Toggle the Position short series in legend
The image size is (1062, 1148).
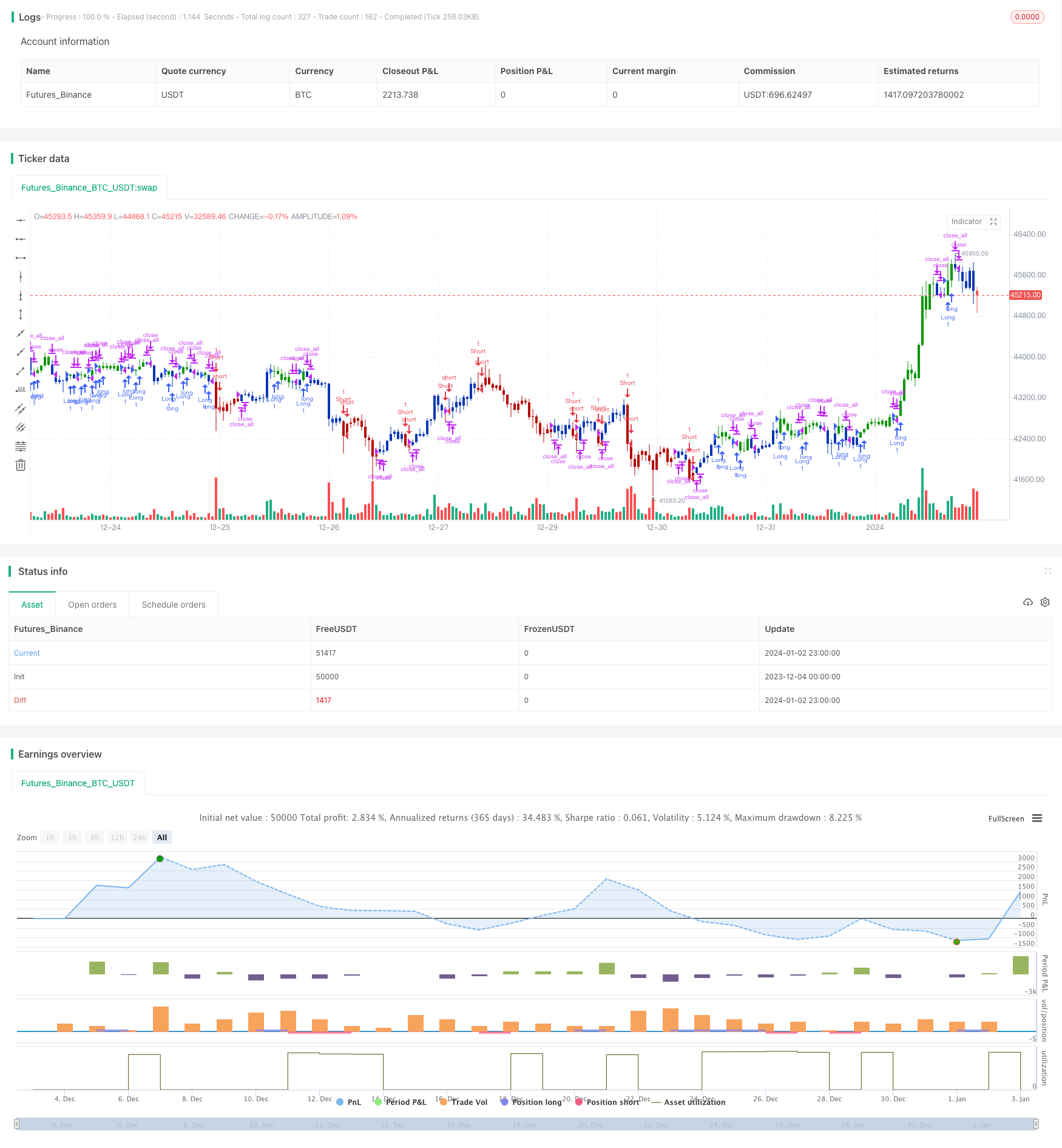[607, 1102]
